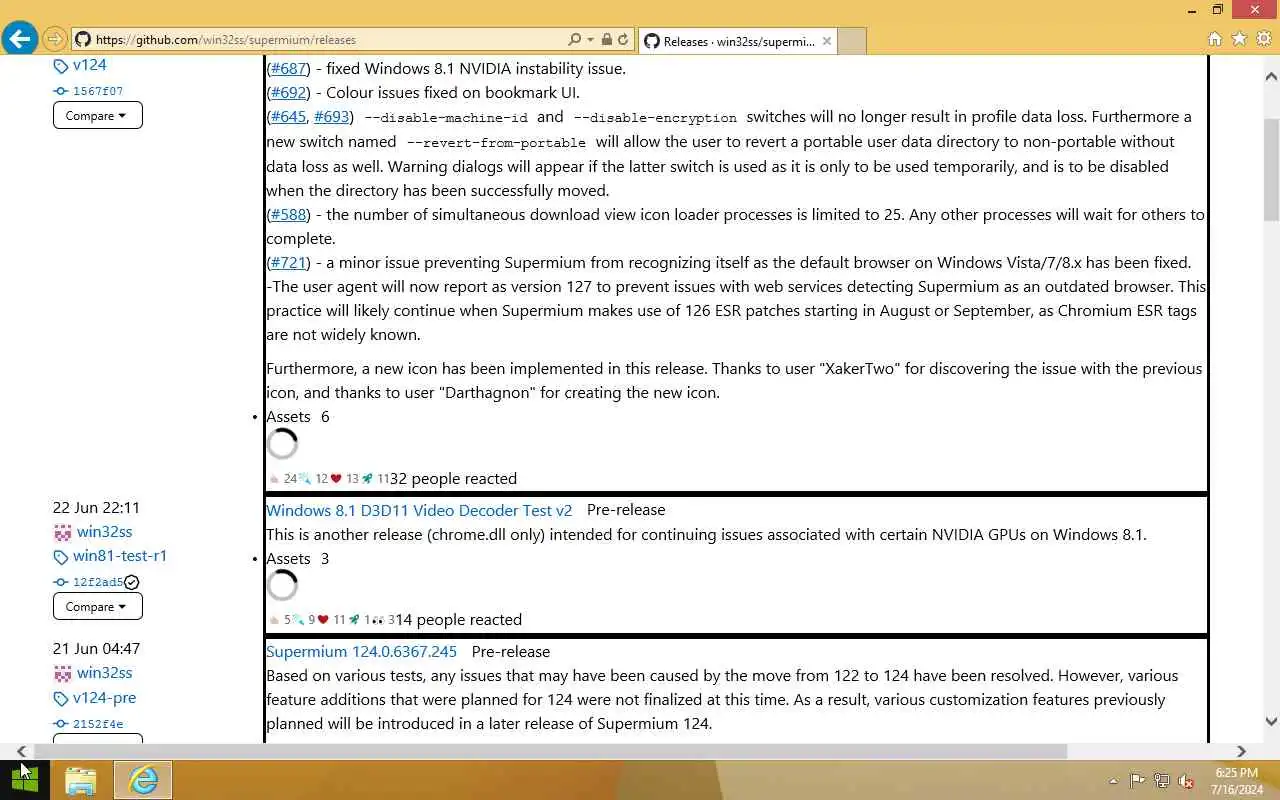Expand Compare dropdown under commit 12f2ad5

97,606
